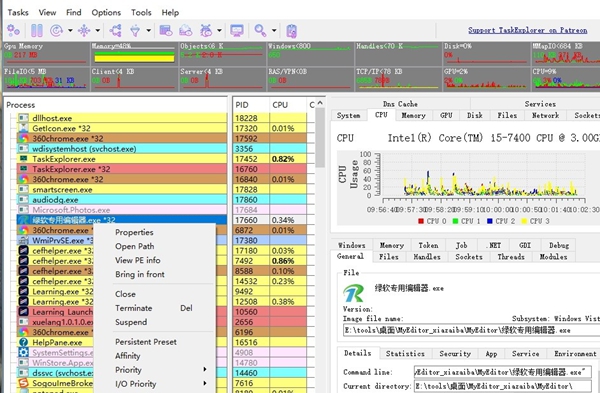
Task: Choose Close in the context menu
Action: [x=125, y=294]
